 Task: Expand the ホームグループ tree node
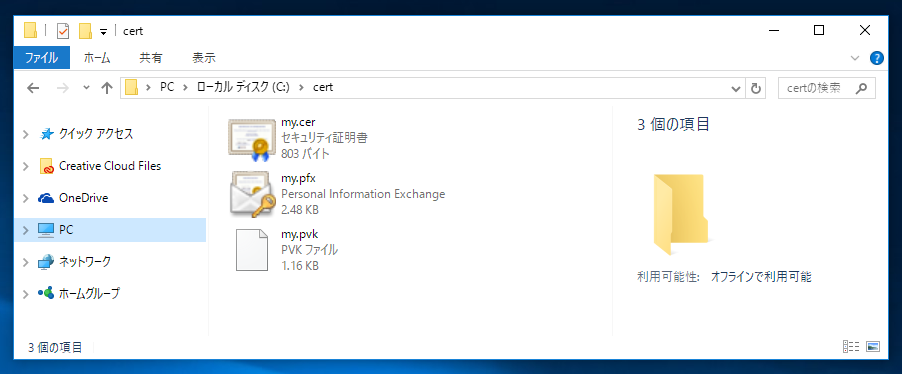coord(25,294)
